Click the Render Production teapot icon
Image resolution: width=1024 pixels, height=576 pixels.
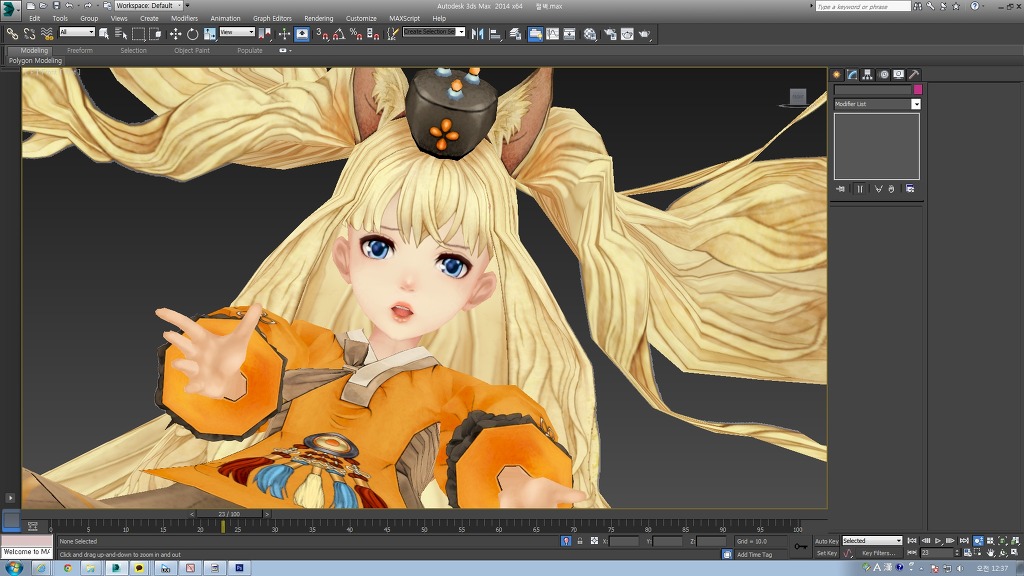coord(645,33)
